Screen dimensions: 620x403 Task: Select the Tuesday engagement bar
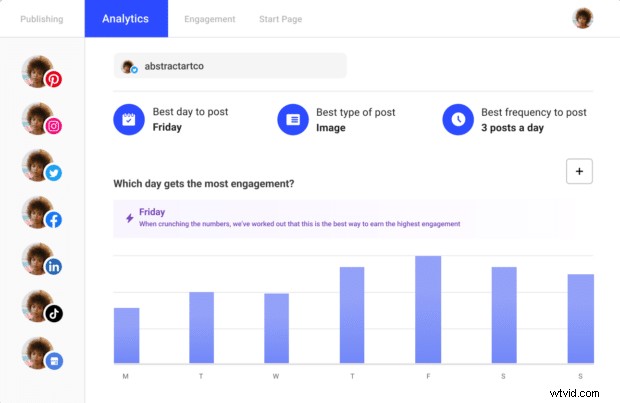[202, 327]
